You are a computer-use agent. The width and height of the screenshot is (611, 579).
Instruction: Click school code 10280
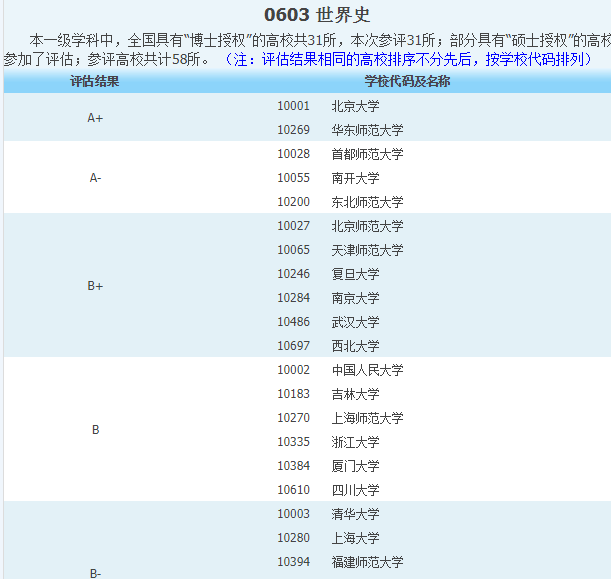(x=293, y=538)
